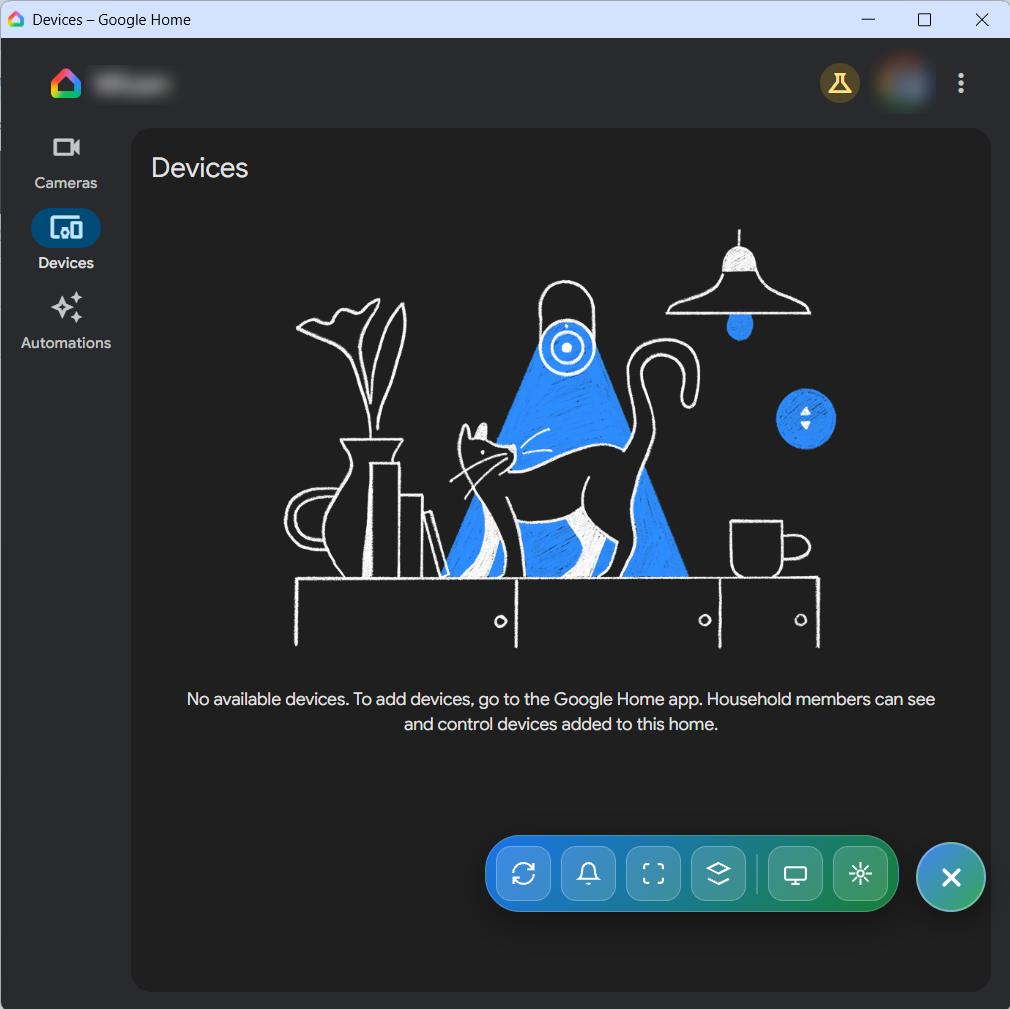
Task: Open the three-dot overflow menu
Action: click(x=961, y=83)
